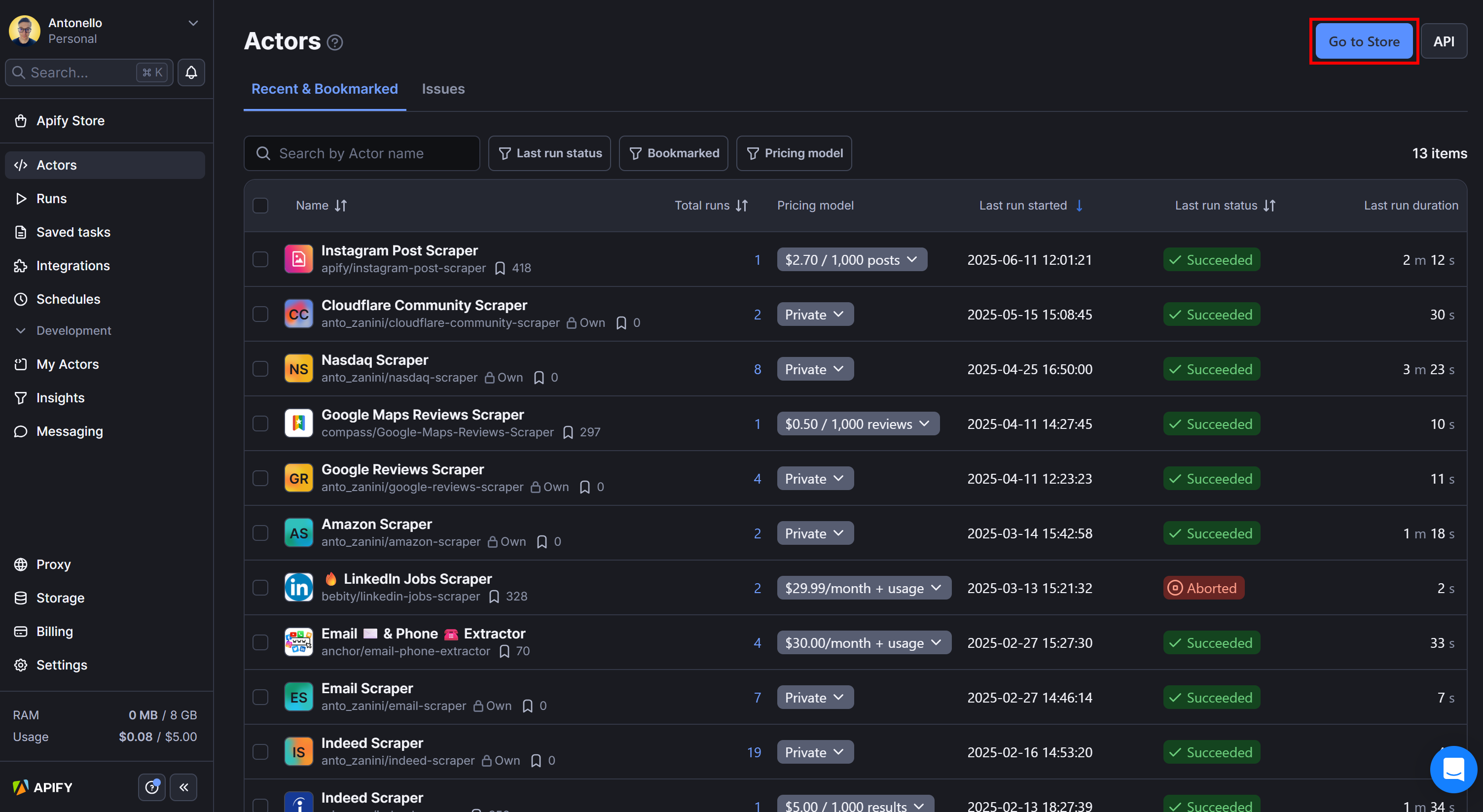1483x812 pixels.
Task: Bookmark the Nasdaq Scraper actor
Action: pos(540,378)
